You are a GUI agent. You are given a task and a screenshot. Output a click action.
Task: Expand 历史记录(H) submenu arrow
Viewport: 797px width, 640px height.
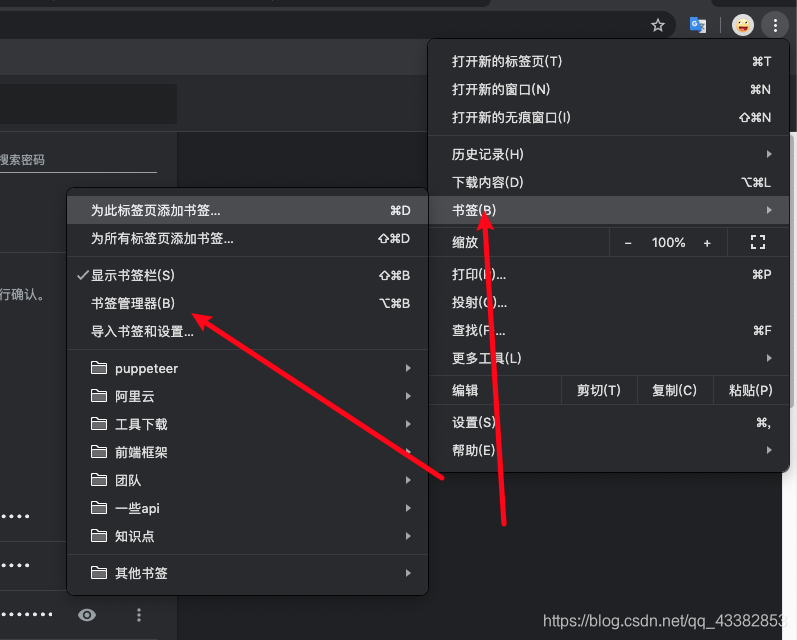(769, 154)
